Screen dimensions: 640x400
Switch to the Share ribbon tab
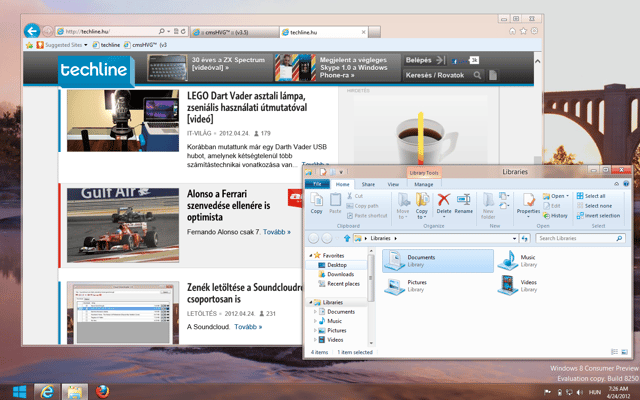pos(368,184)
